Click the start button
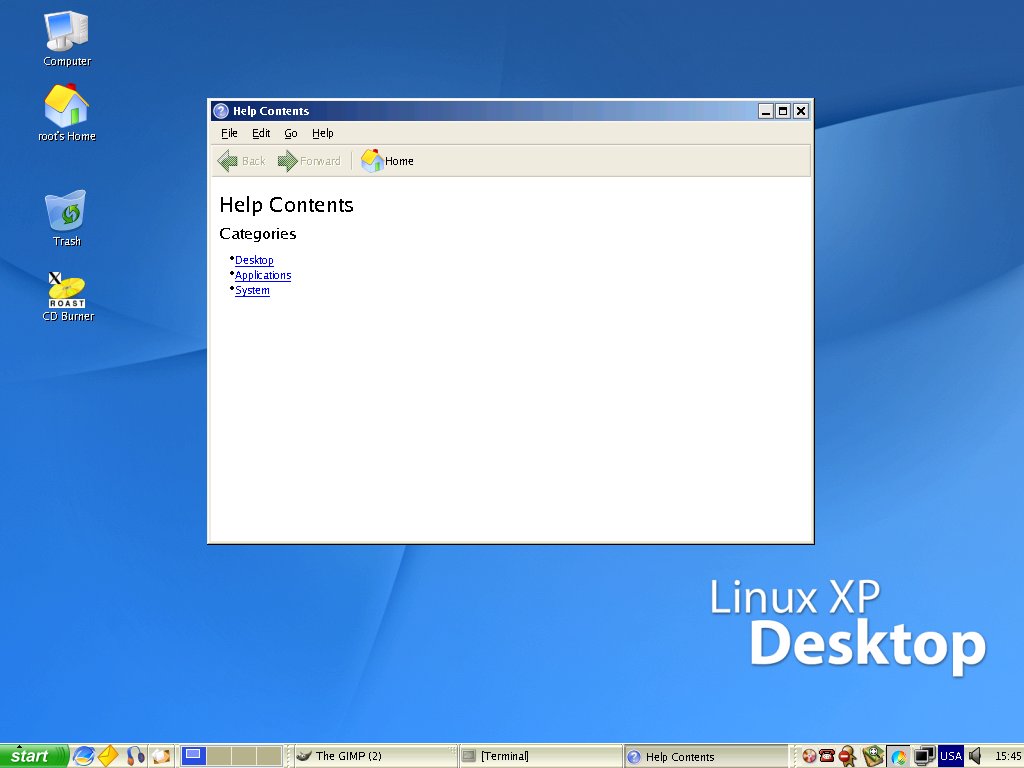Screen dimensions: 1024x768 tap(34, 756)
